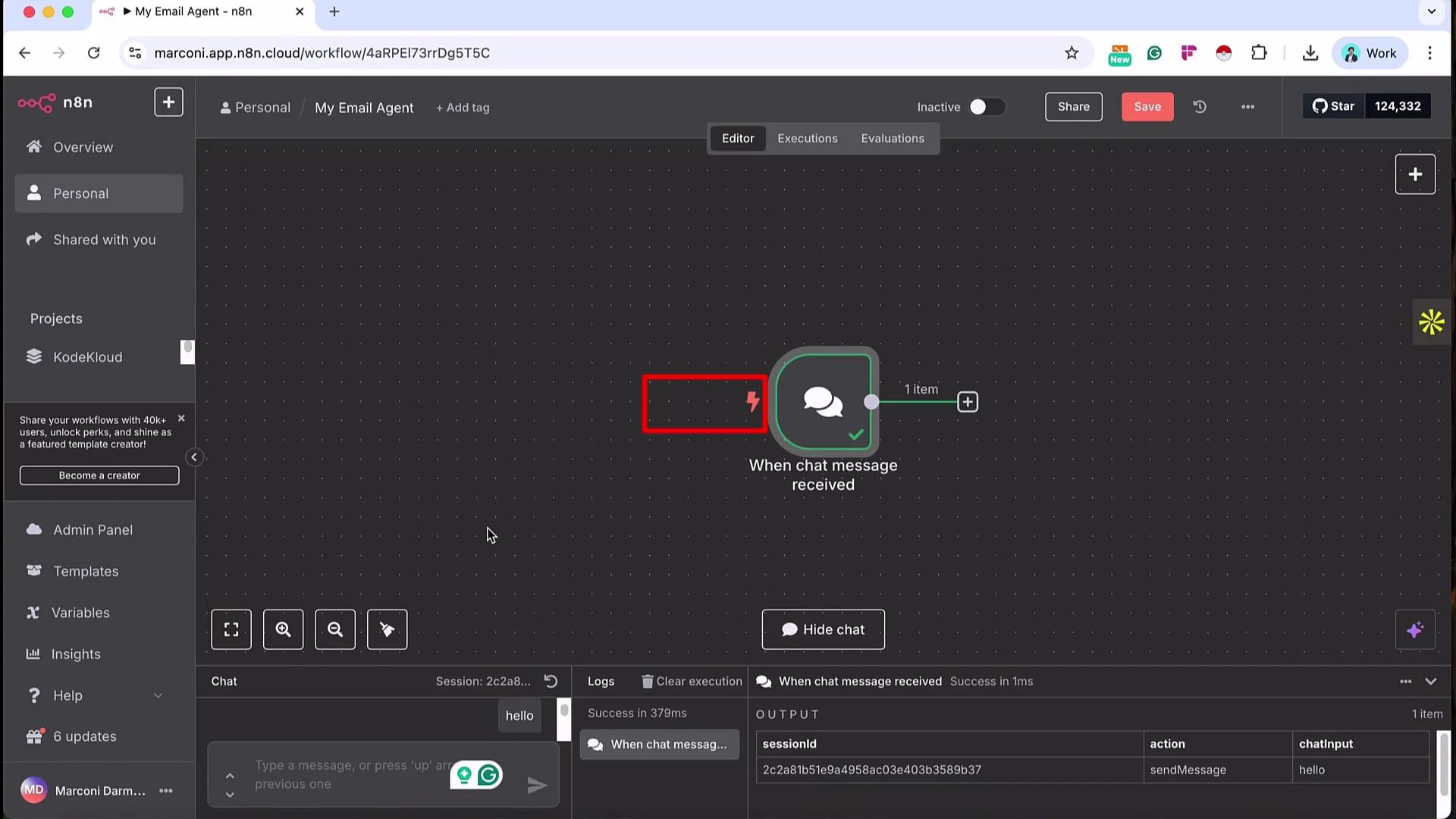Open Chrome three-dot menu
This screenshot has height=819, width=1456.
coord(1429,53)
